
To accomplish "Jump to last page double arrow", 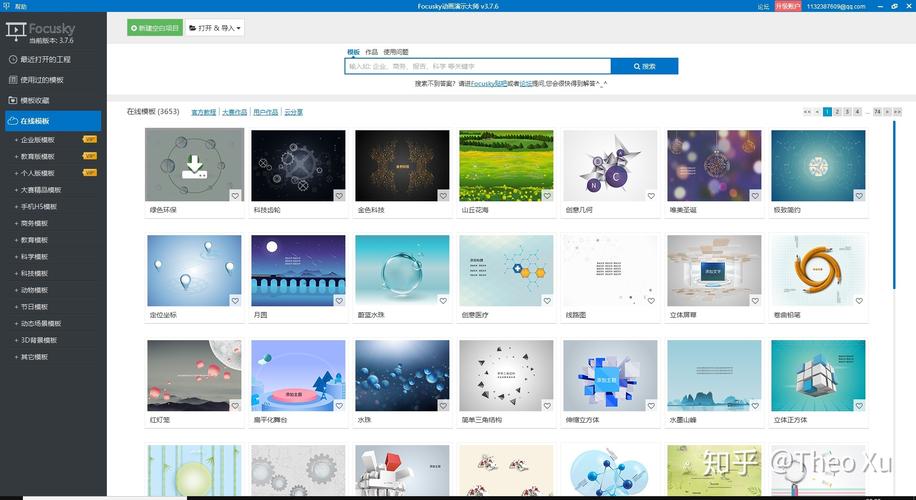I will (897, 112).
